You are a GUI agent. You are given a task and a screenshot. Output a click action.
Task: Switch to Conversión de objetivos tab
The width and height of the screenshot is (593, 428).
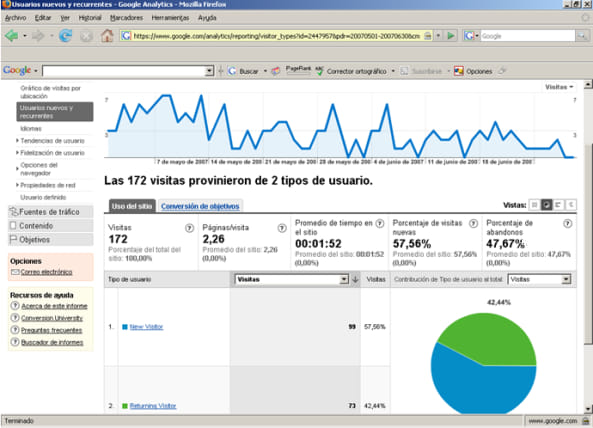click(200, 206)
